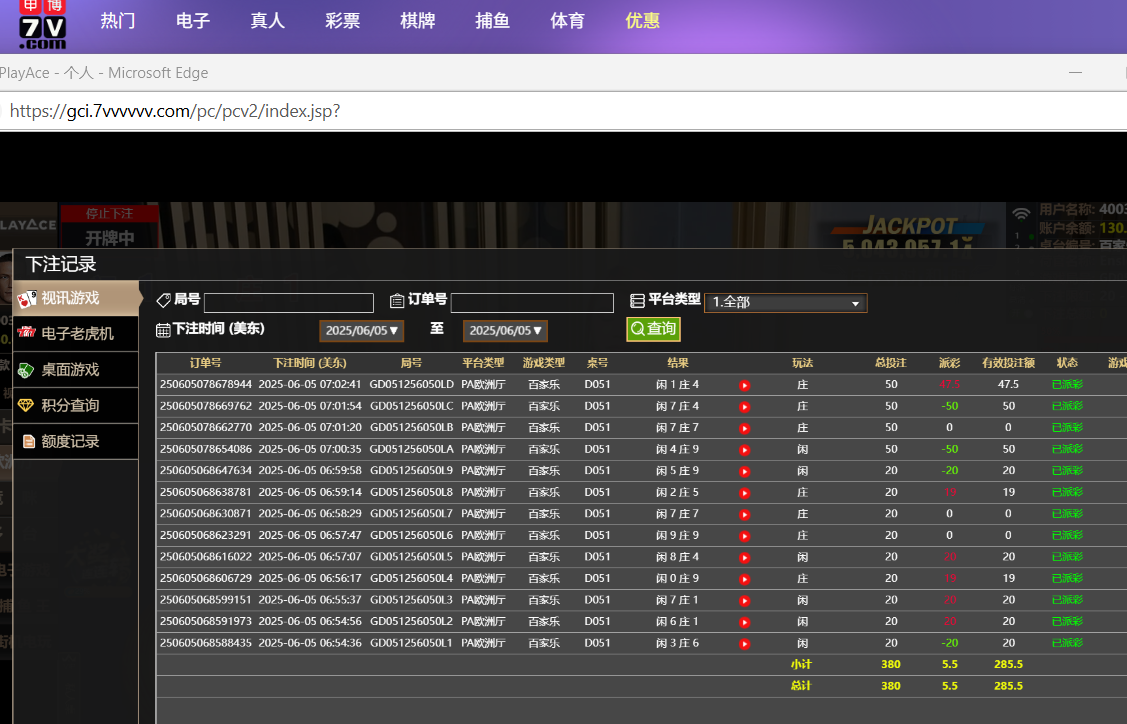Play video replay for round GD051256050LA

click(x=744, y=450)
